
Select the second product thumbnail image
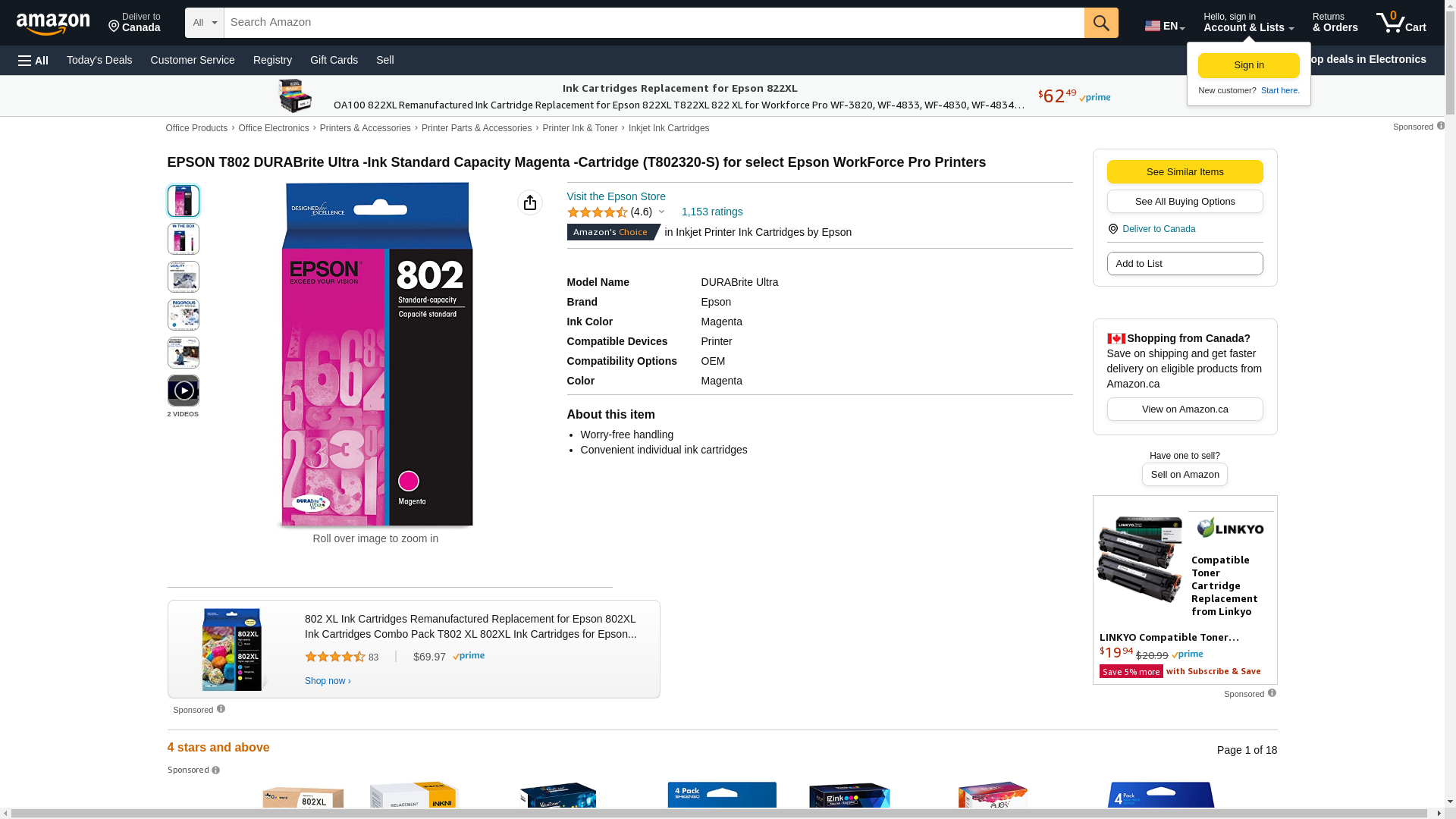click(x=184, y=239)
